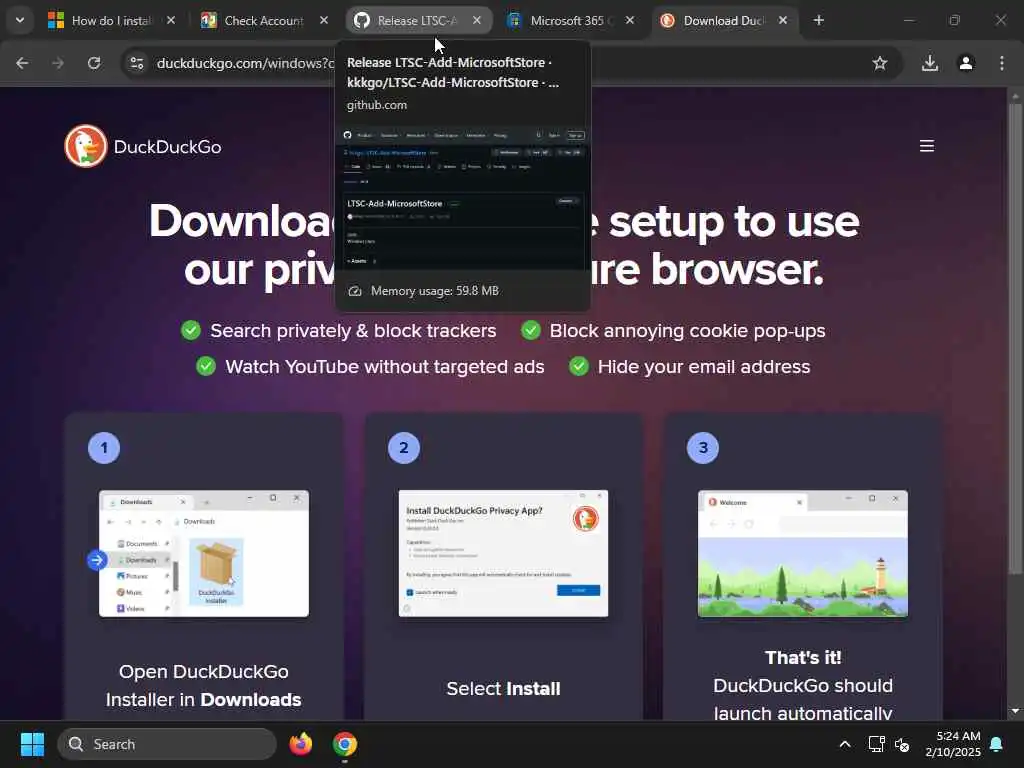
Task: Click the taskbar Search box
Action: coord(167,744)
